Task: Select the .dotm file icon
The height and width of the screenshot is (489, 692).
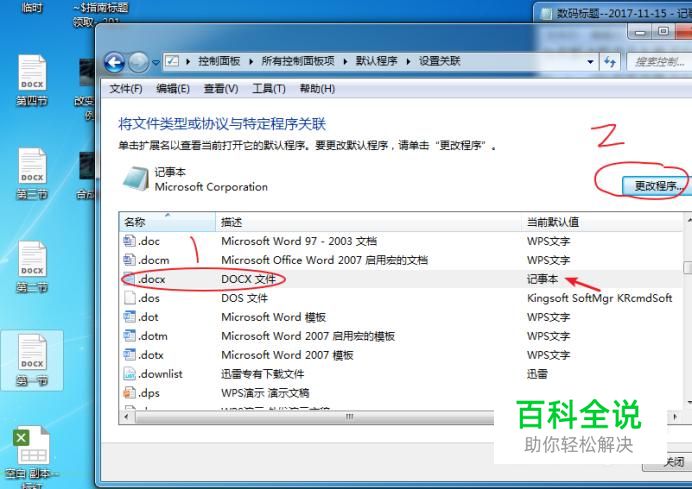Action: click(129, 336)
